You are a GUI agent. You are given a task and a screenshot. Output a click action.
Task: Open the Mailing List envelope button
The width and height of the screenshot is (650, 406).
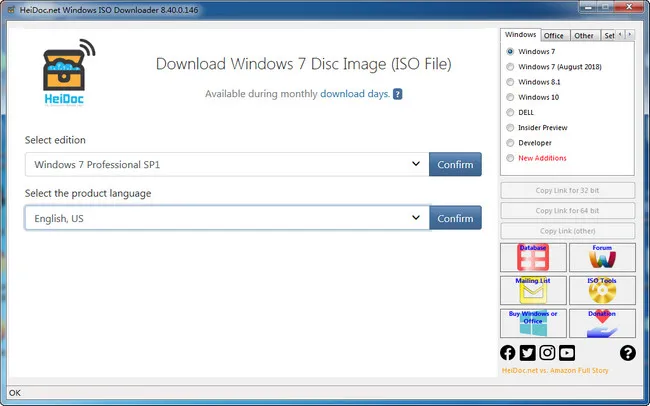click(x=533, y=290)
